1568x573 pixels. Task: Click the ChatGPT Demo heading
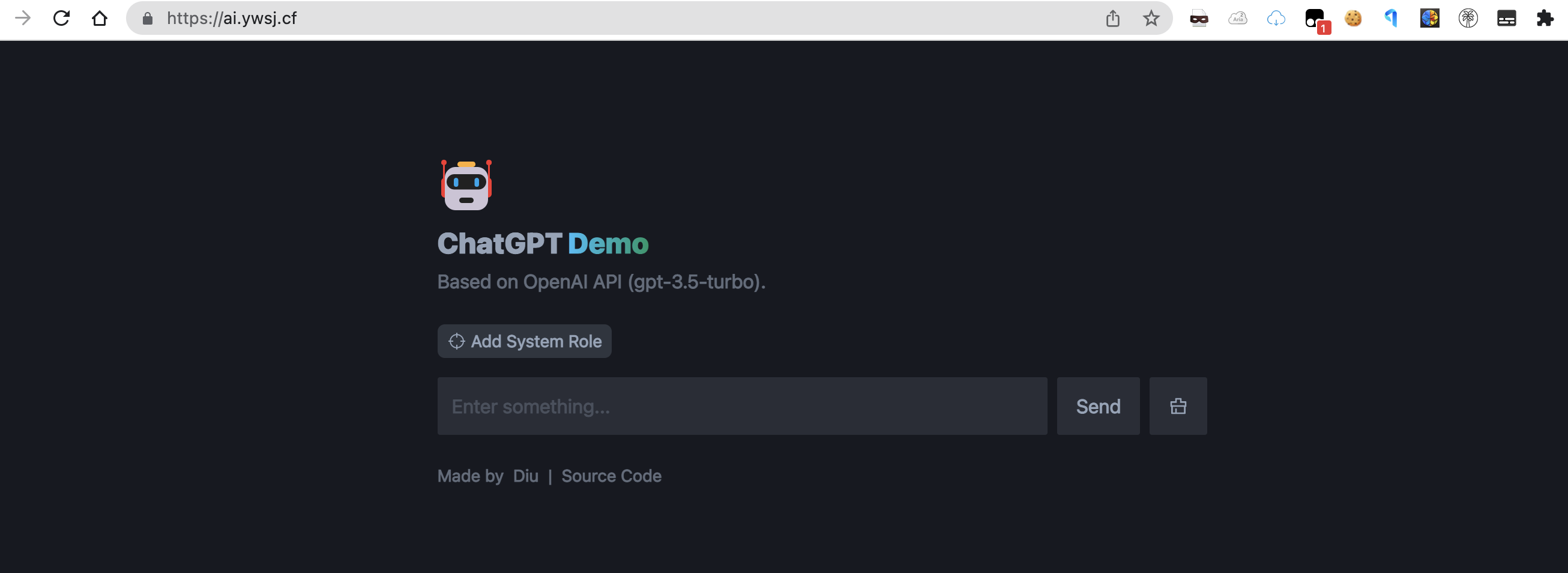pos(543,244)
